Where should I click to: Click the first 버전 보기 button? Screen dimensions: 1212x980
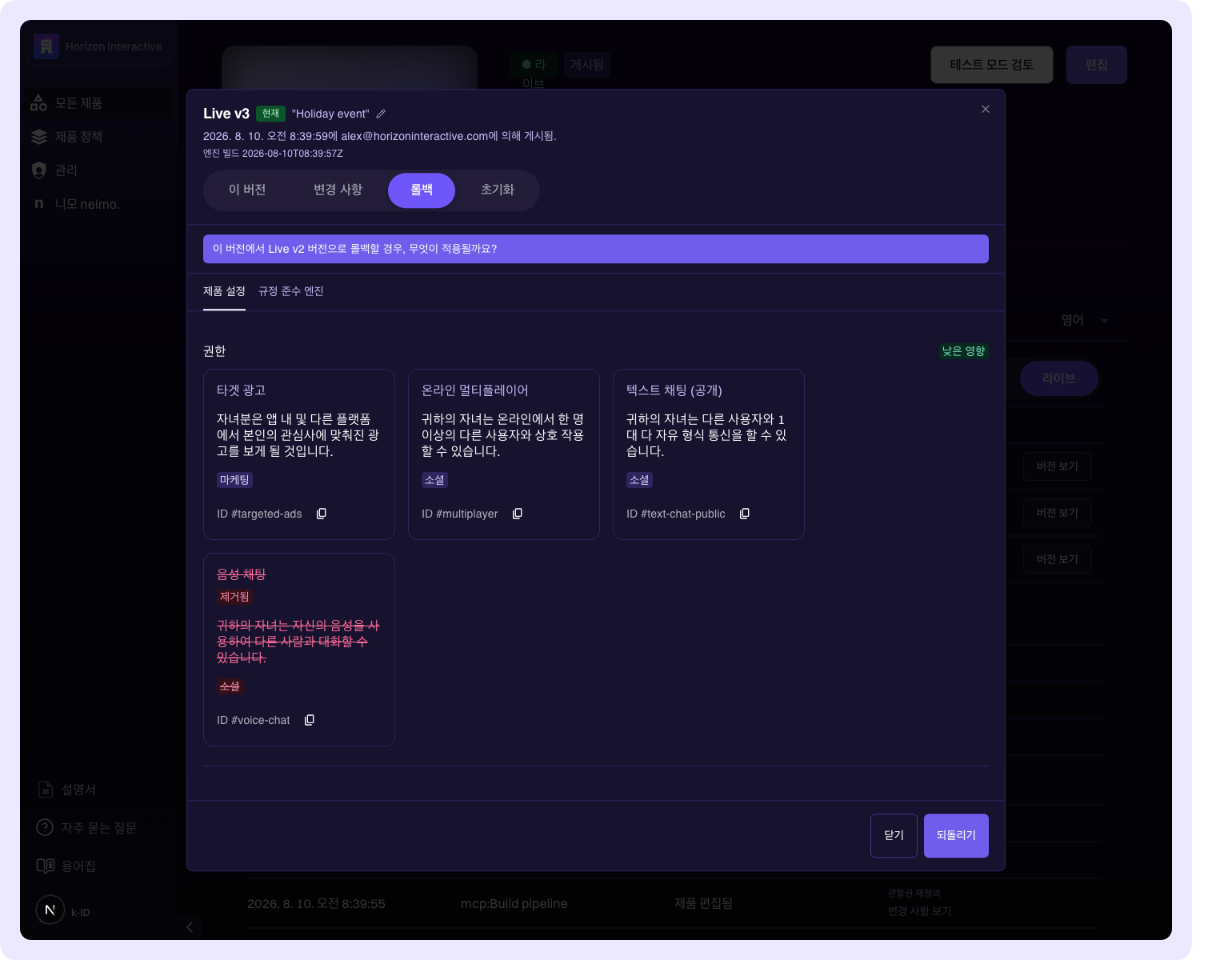[1058, 466]
